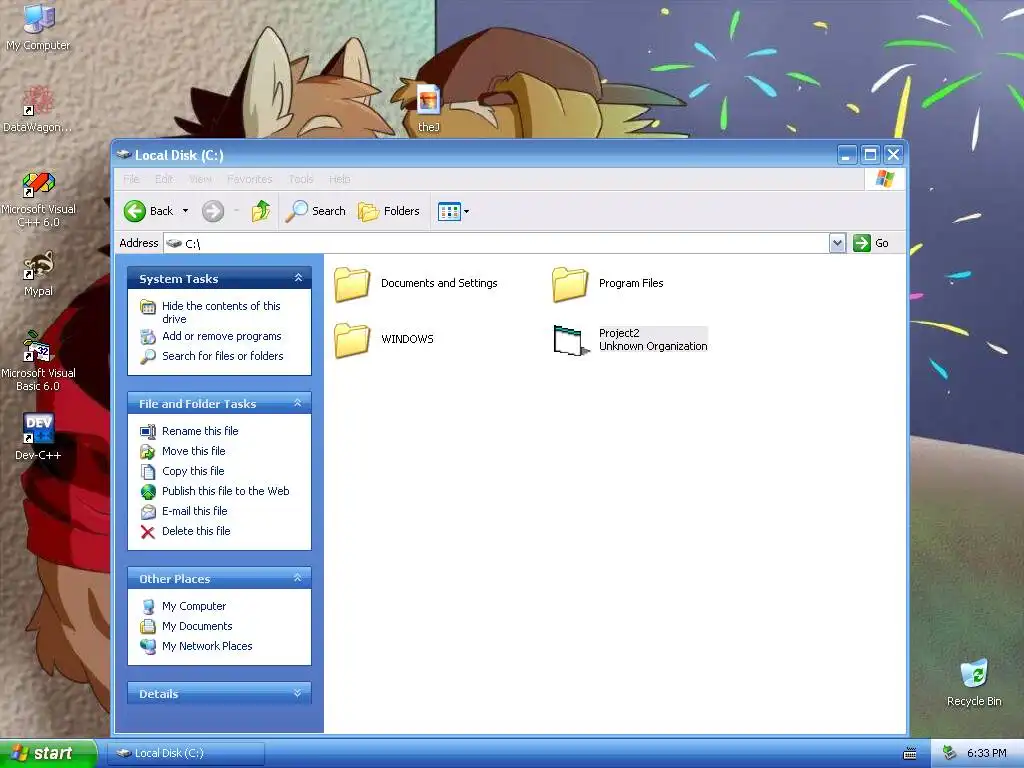This screenshot has width=1024, height=768.
Task: Open the Help menu
Action: coord(340,179)
